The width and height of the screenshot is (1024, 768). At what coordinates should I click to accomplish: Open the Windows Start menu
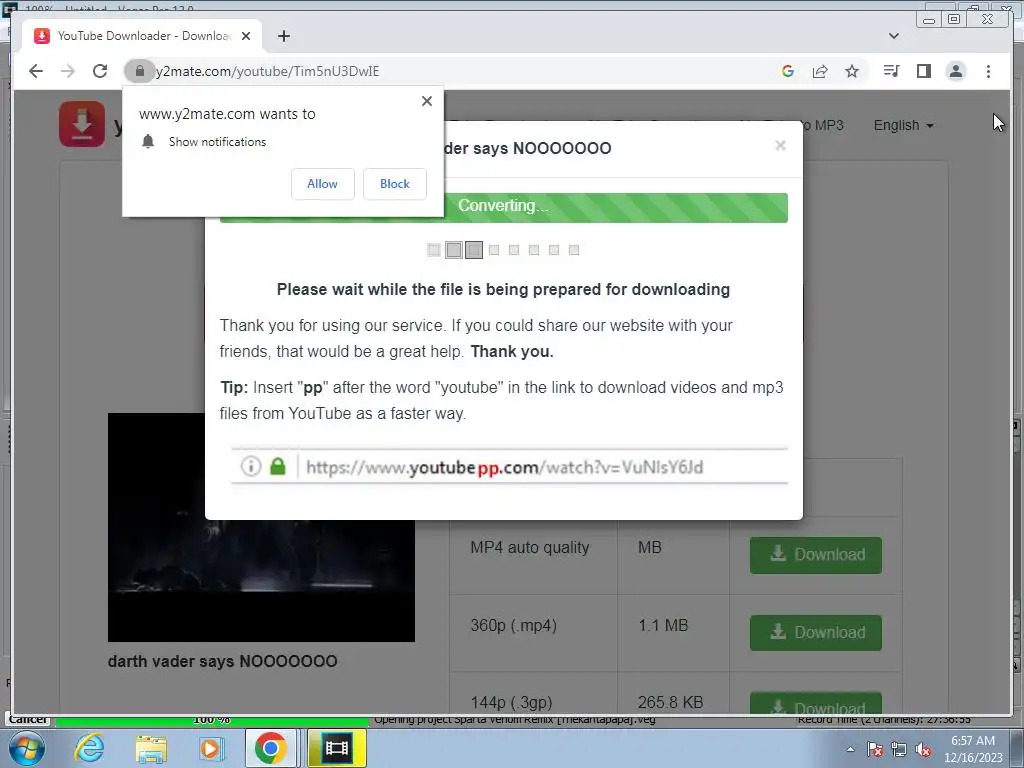point(27,748)
